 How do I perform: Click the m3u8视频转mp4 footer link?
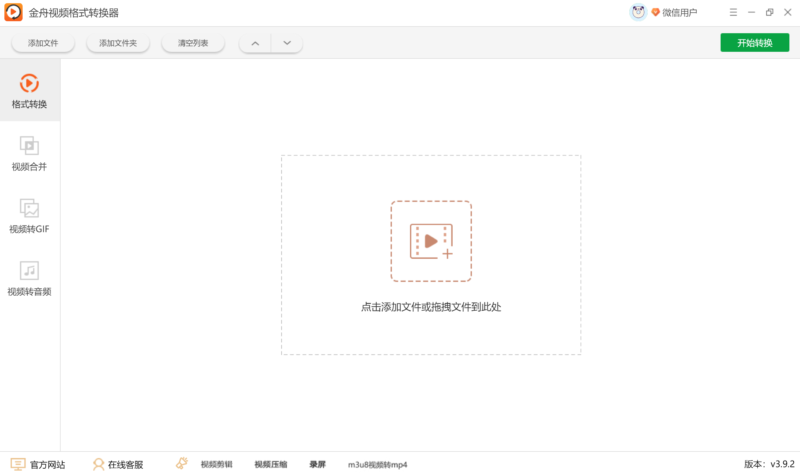point(377,464)
